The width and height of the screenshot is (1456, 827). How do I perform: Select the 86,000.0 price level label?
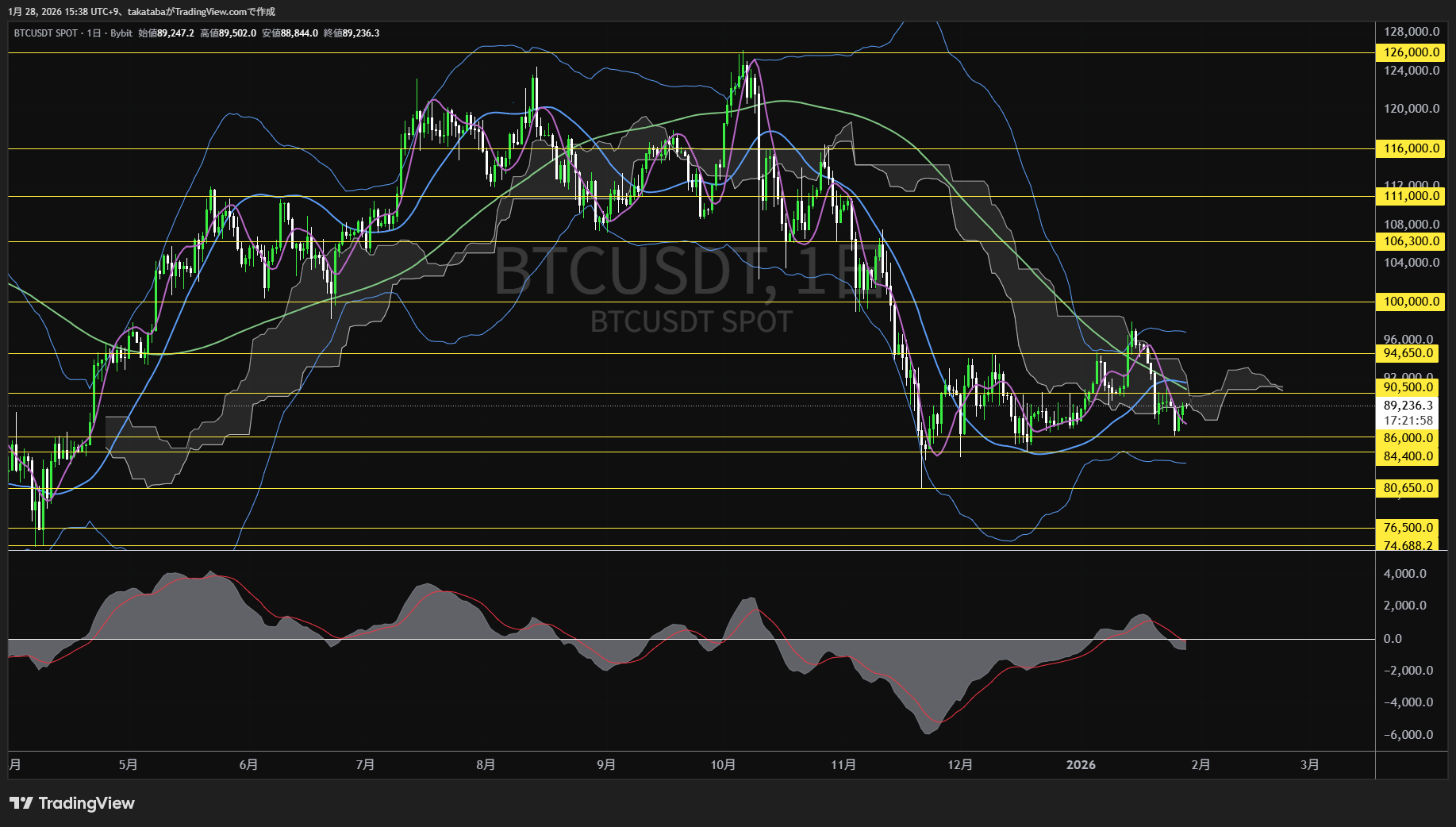(x=1408, y=438)
